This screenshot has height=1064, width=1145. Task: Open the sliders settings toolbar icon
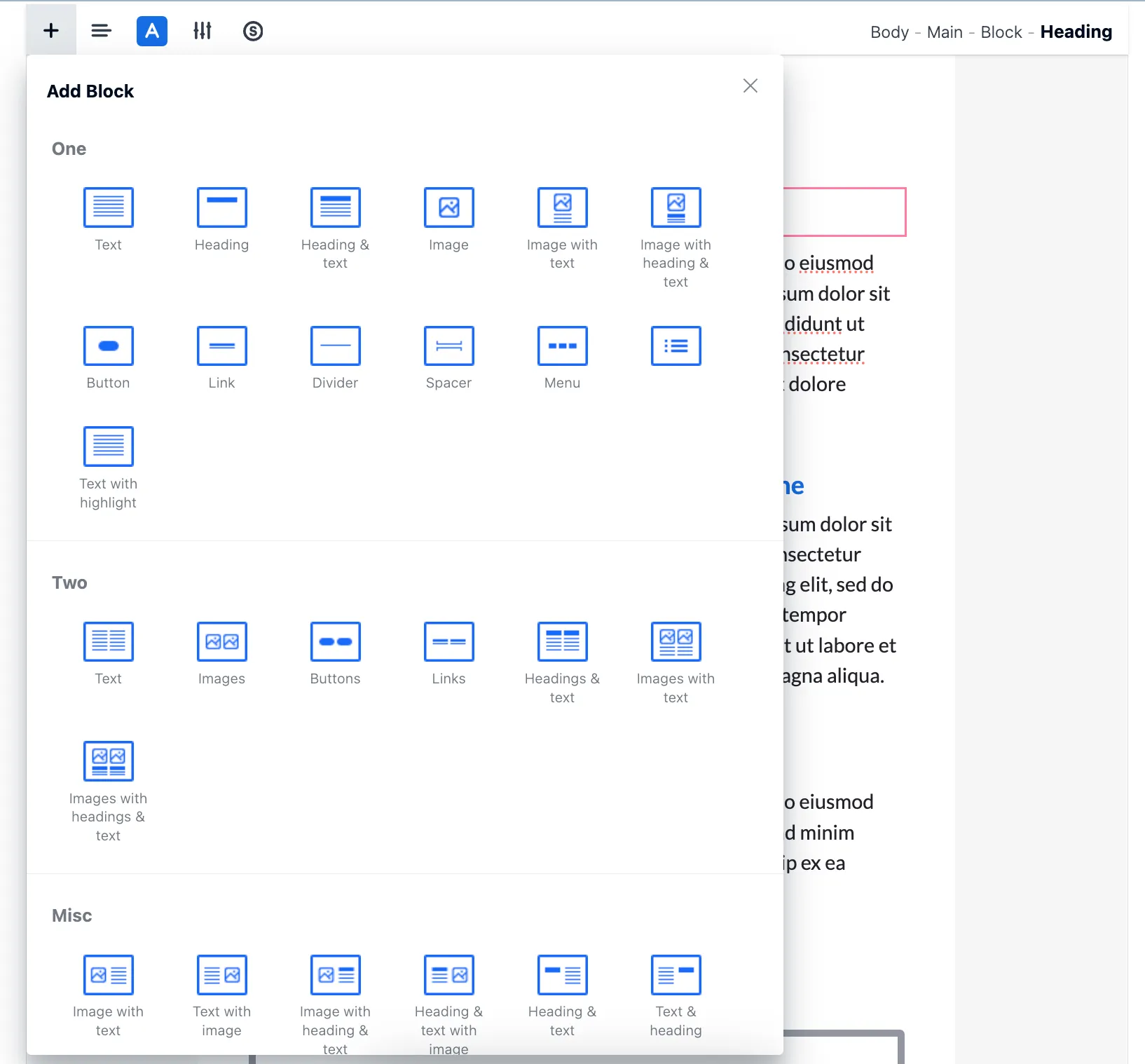pos(203,31)
